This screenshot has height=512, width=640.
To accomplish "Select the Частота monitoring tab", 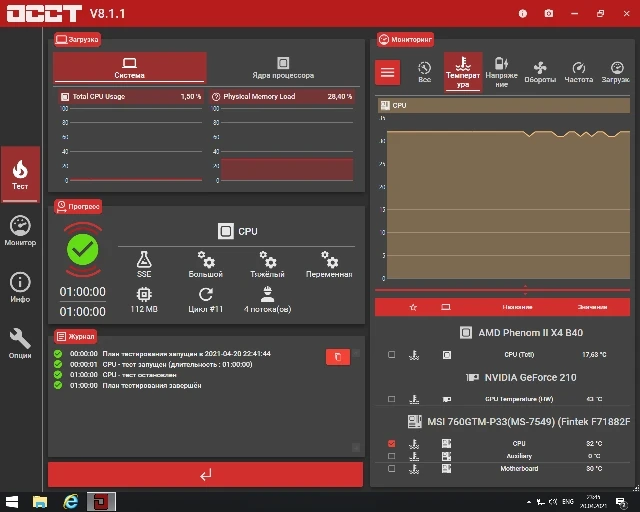I will click(x=578, y=73).
